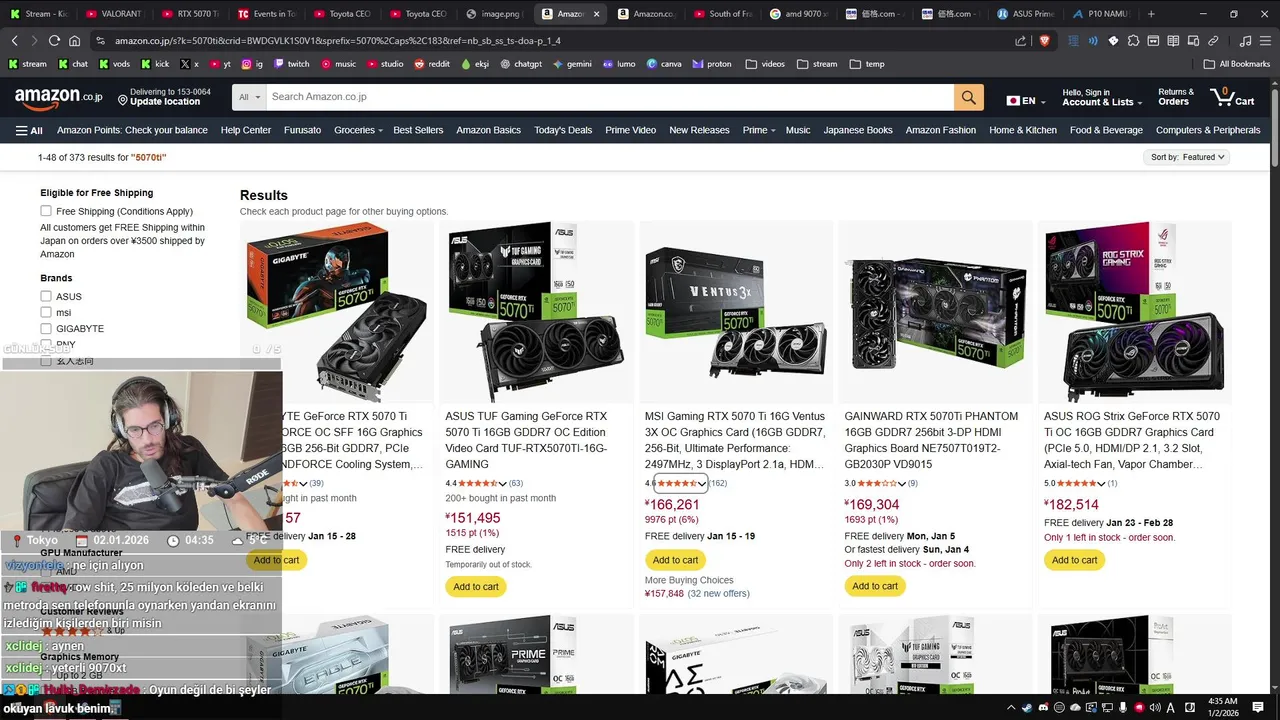Click the Amazon.co.jp logo

(x=58, y=97)
